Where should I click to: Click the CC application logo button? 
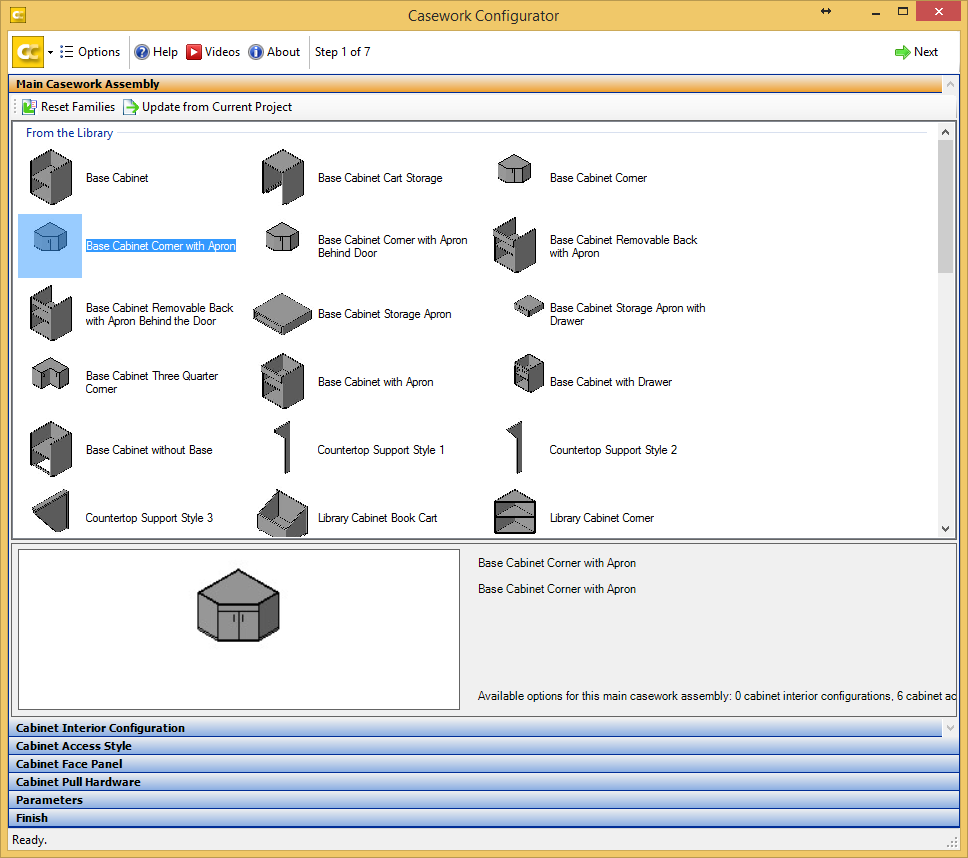26,51
